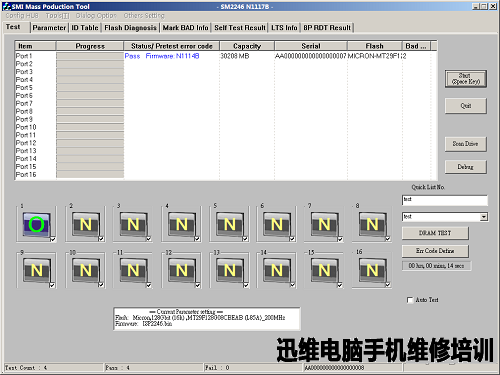Open the 8P RDT Result tab
The height and width of the screenshot is (375, 500).
[x=327, y=28]
